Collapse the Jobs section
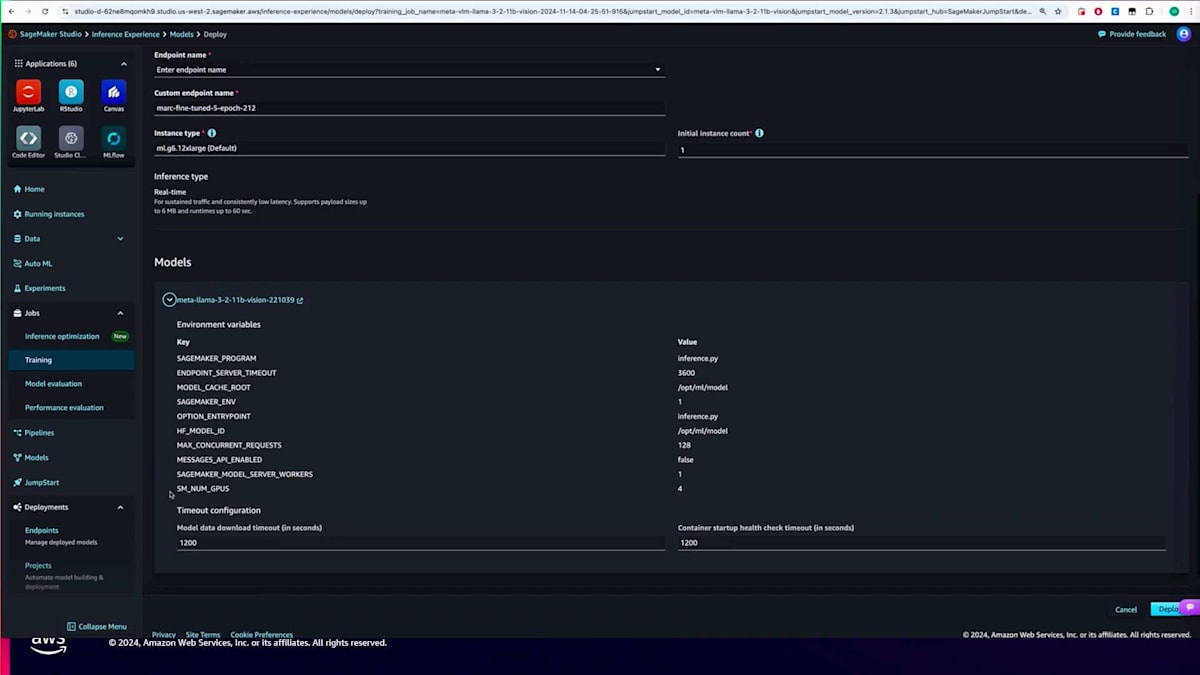The image size is (1200, 675). coord(120,313)
